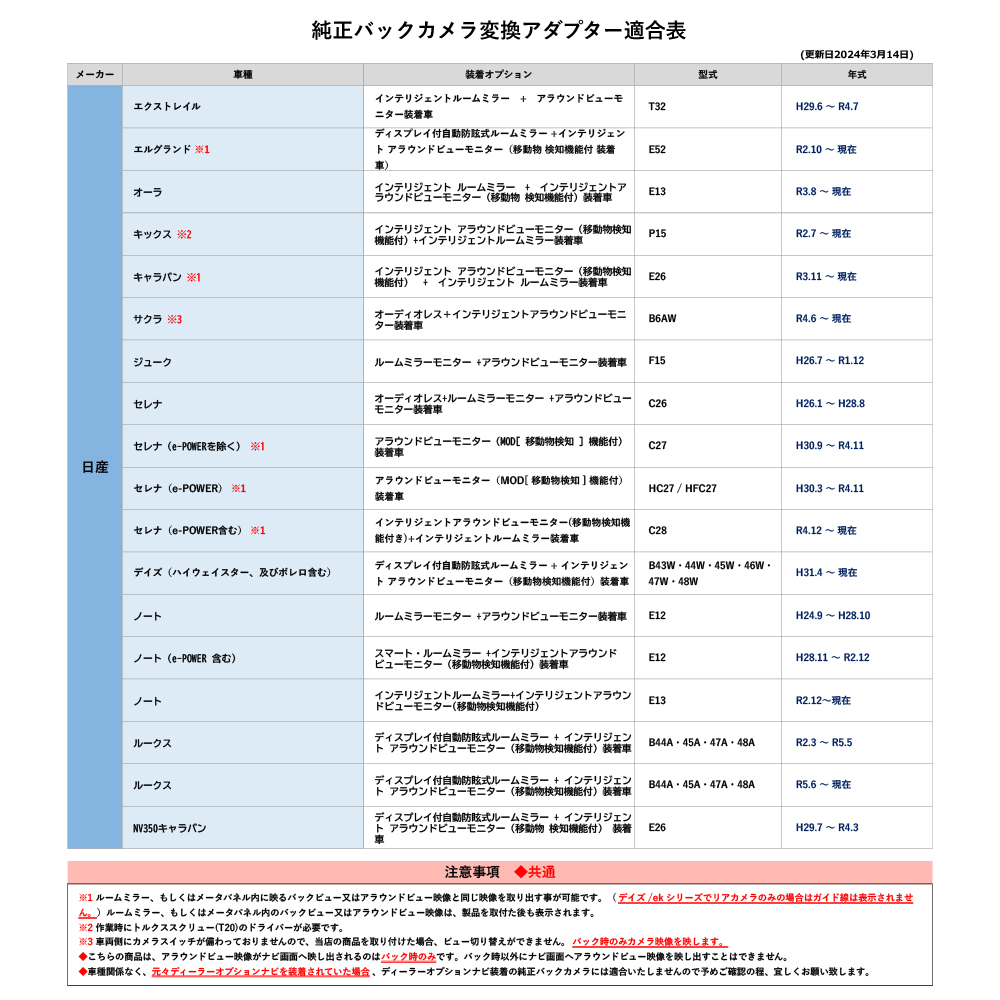This screenshot has width=1000, height=1000.
Task: Click the 注意事項 ◆共通 notes header
Action: (x=499, y=872)
